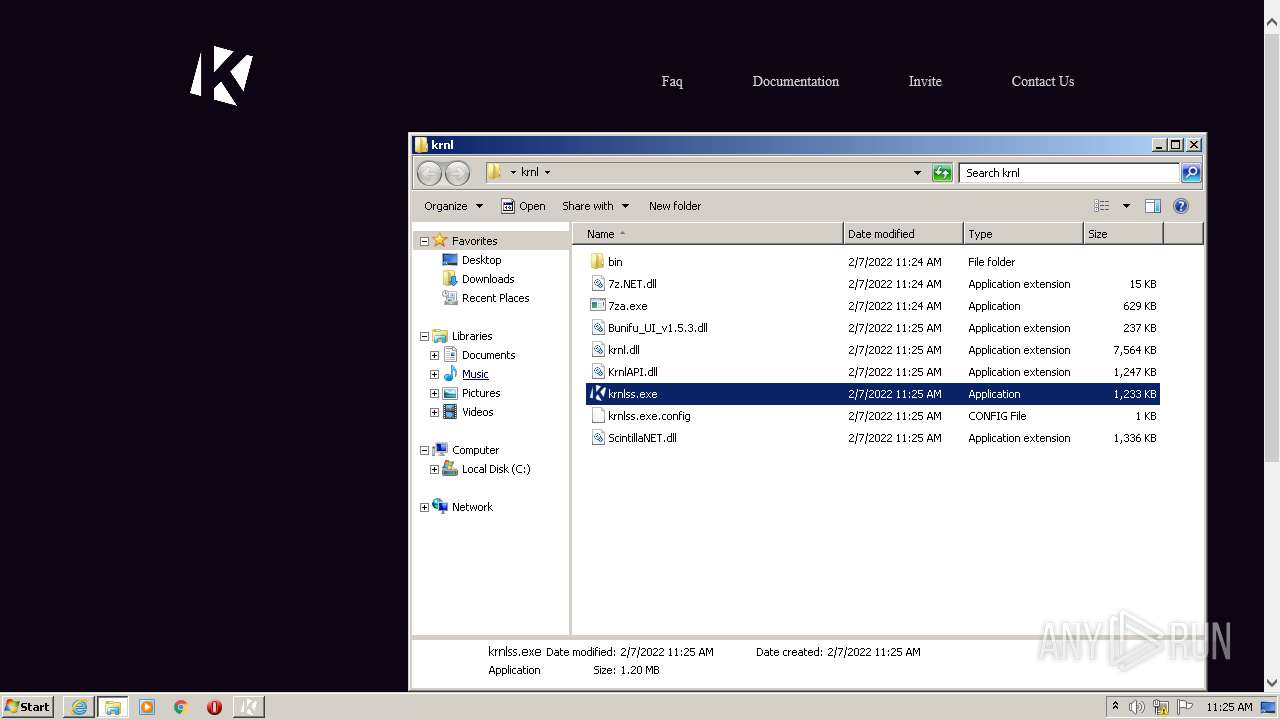Select the krnlss.exe application icon

tap(598, 394)
